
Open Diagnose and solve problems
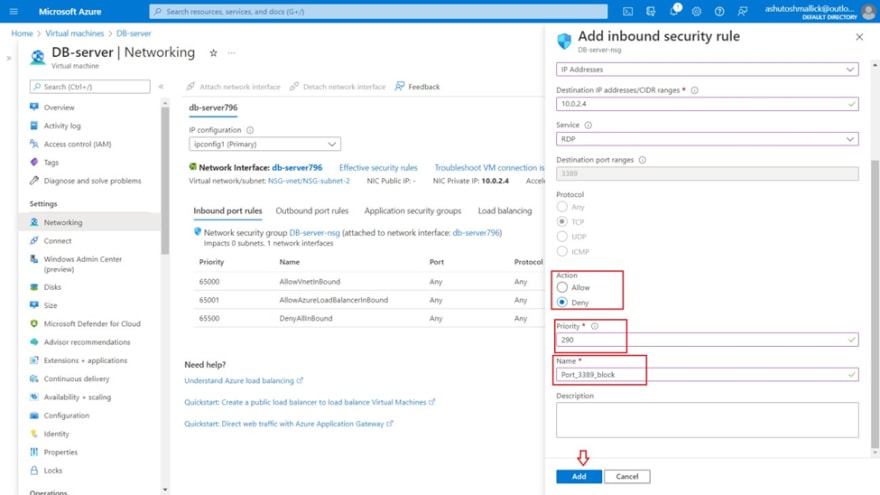[x=93, y=181]
